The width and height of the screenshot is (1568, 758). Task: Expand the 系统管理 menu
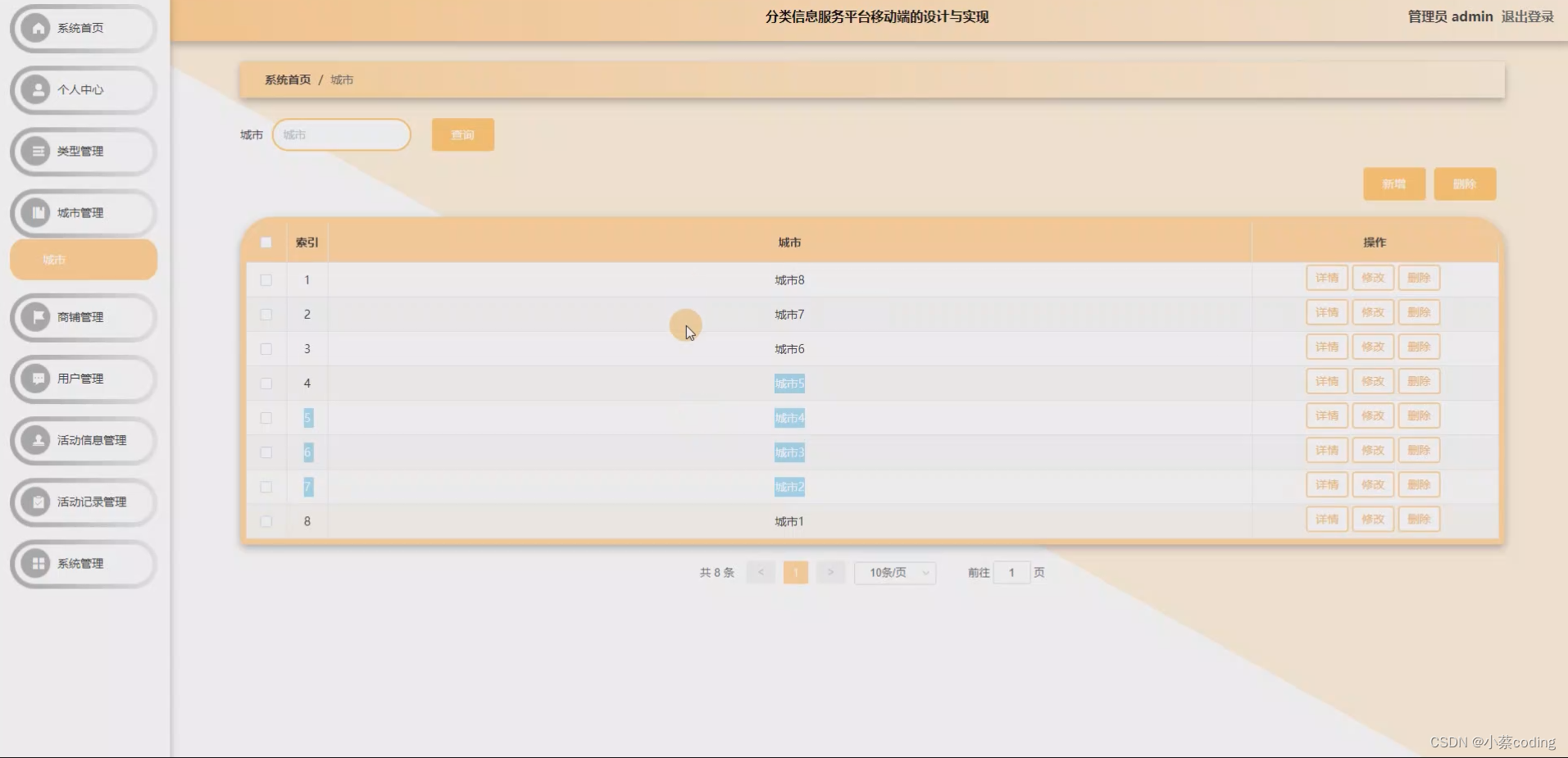(84, 563)
